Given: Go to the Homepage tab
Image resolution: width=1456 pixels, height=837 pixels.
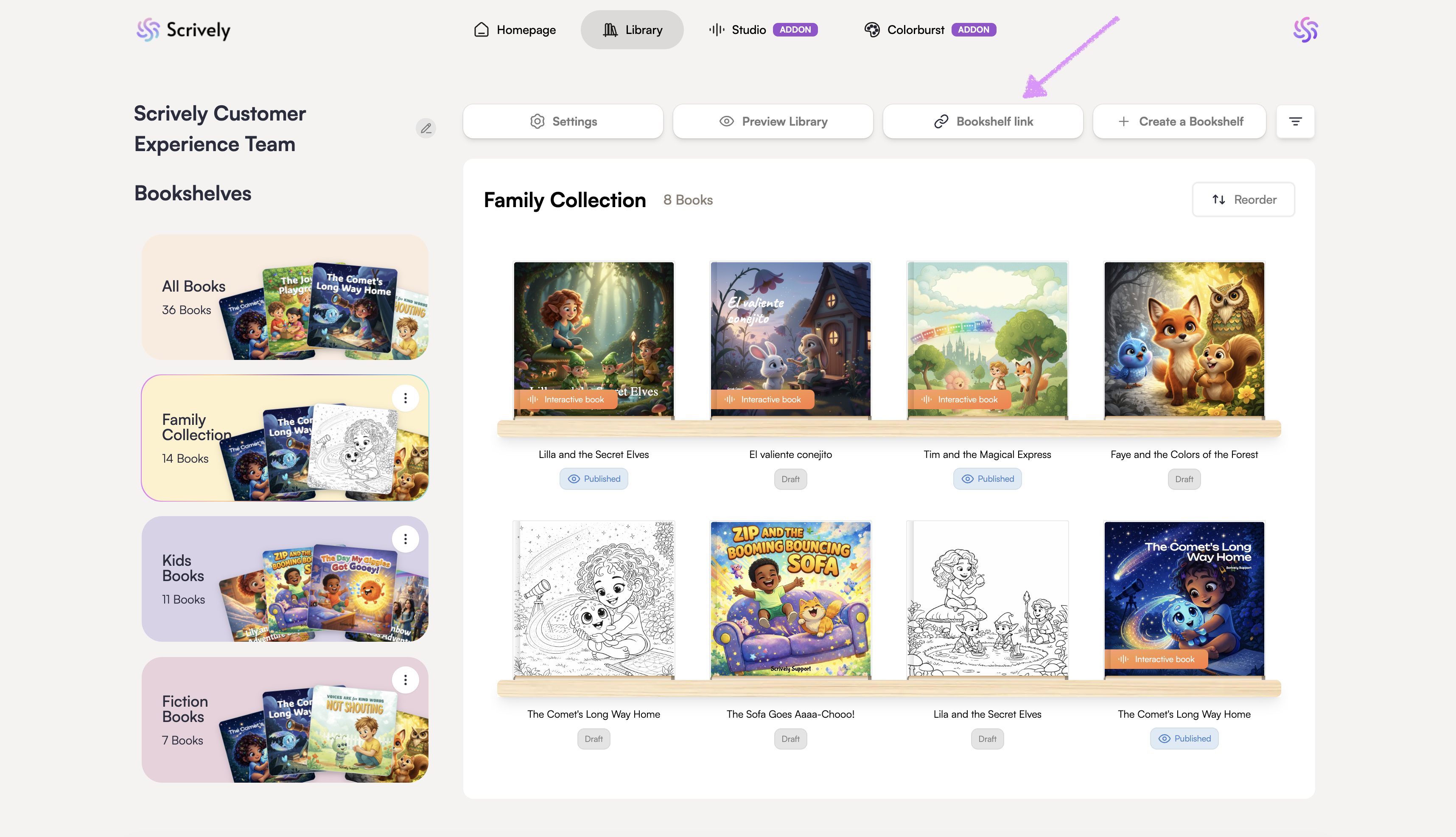Looking at the screenshot, I should click(515, 30).
